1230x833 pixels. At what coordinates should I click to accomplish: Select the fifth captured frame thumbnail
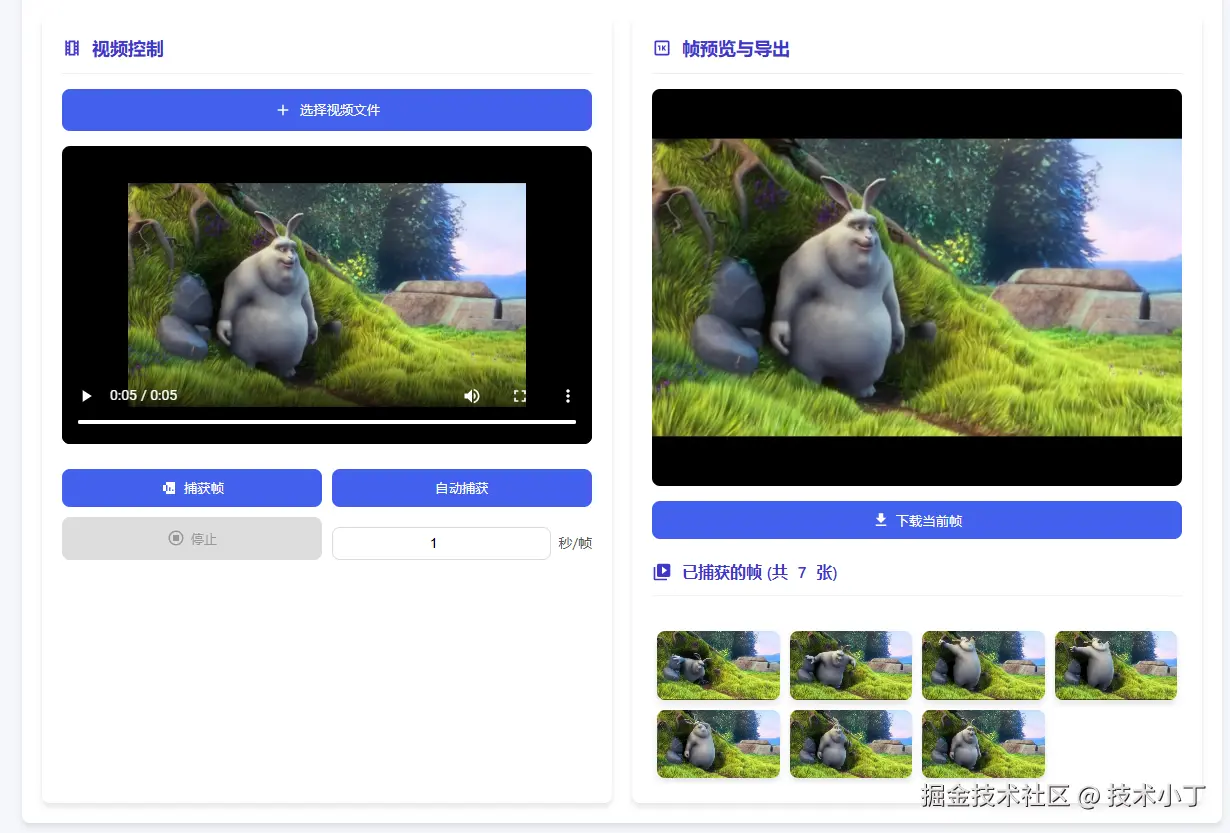tap(718, 744)
